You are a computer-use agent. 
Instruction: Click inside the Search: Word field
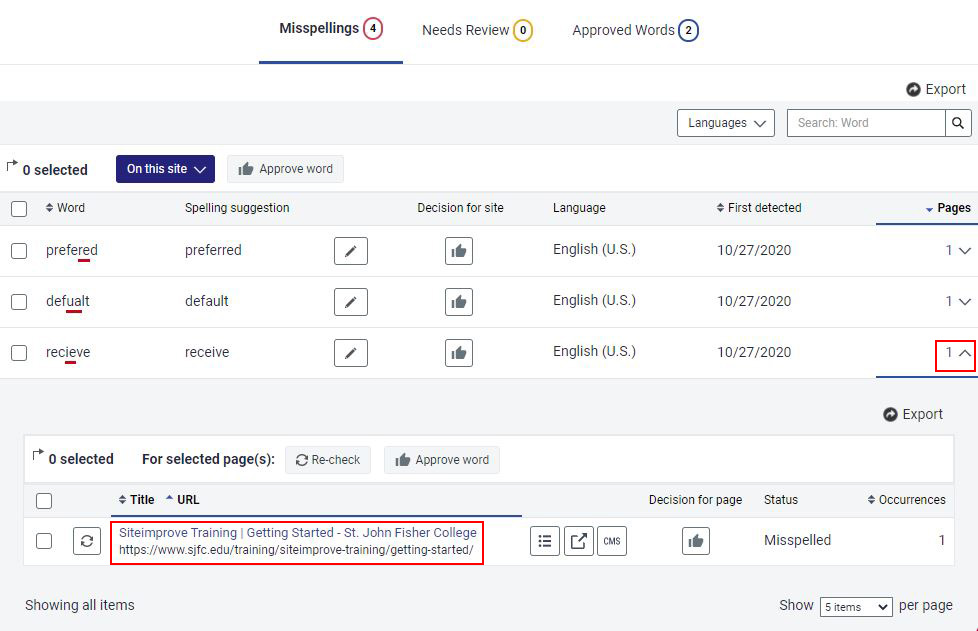click(x=866, y=123)
